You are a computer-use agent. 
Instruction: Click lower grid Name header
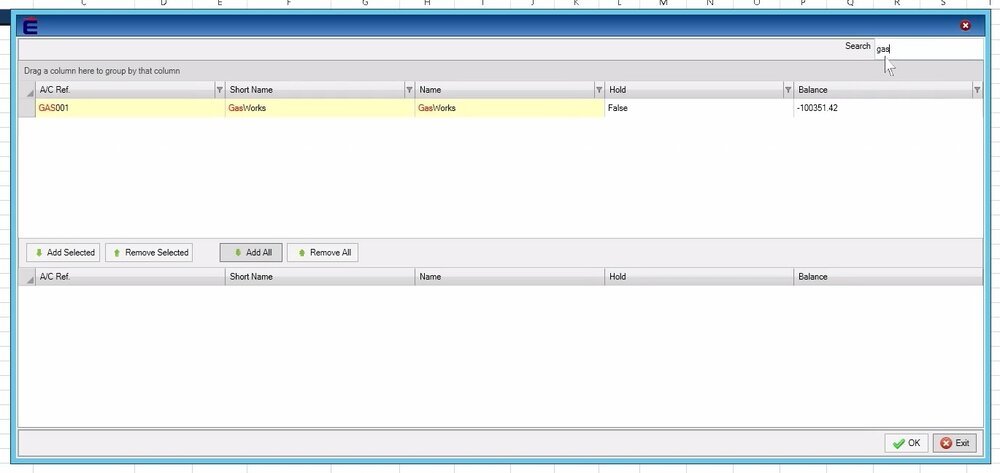(x=510, y=277)
